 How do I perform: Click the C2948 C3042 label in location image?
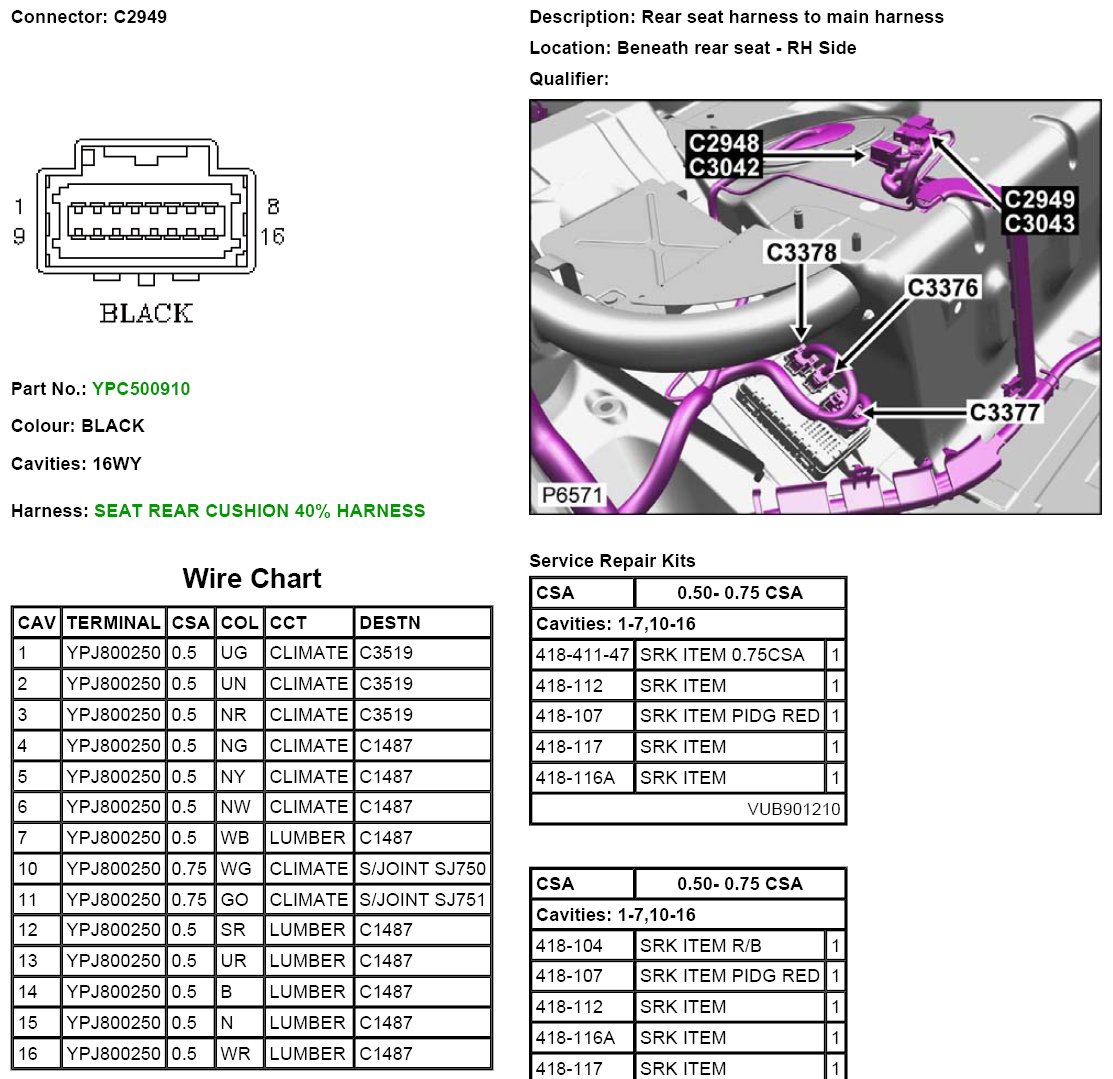click(x=723, y=155)
